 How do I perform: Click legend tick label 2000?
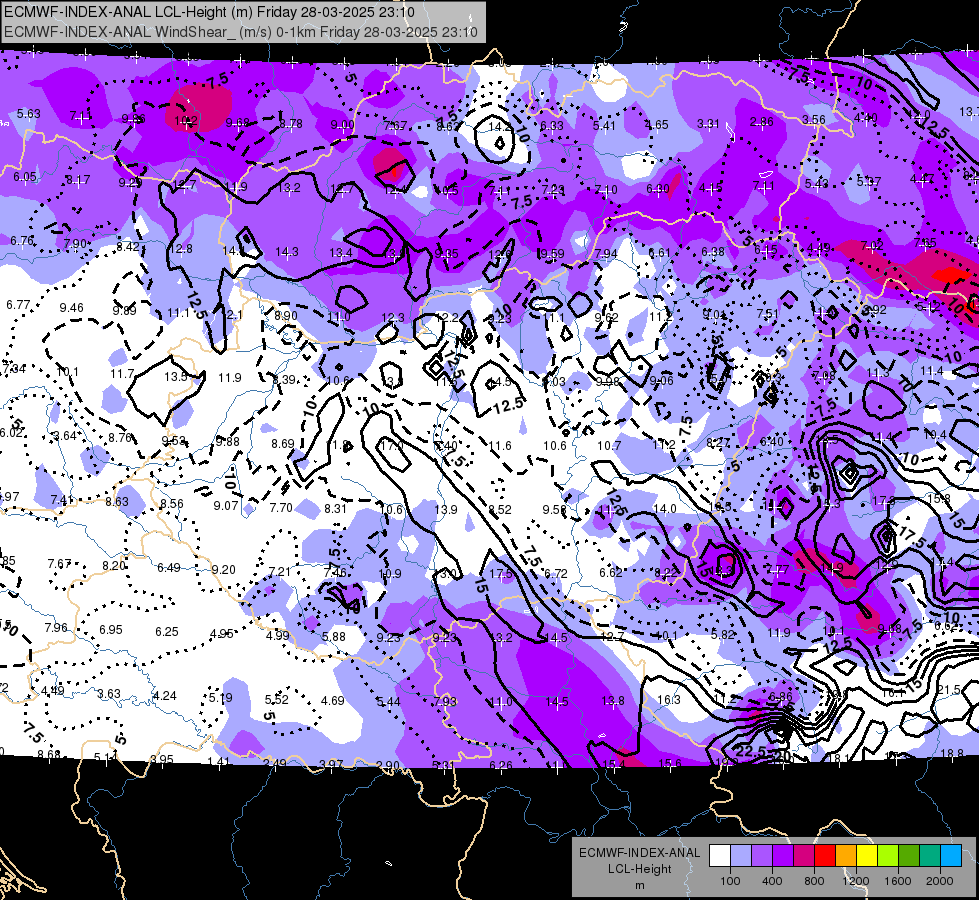(940, 881)
